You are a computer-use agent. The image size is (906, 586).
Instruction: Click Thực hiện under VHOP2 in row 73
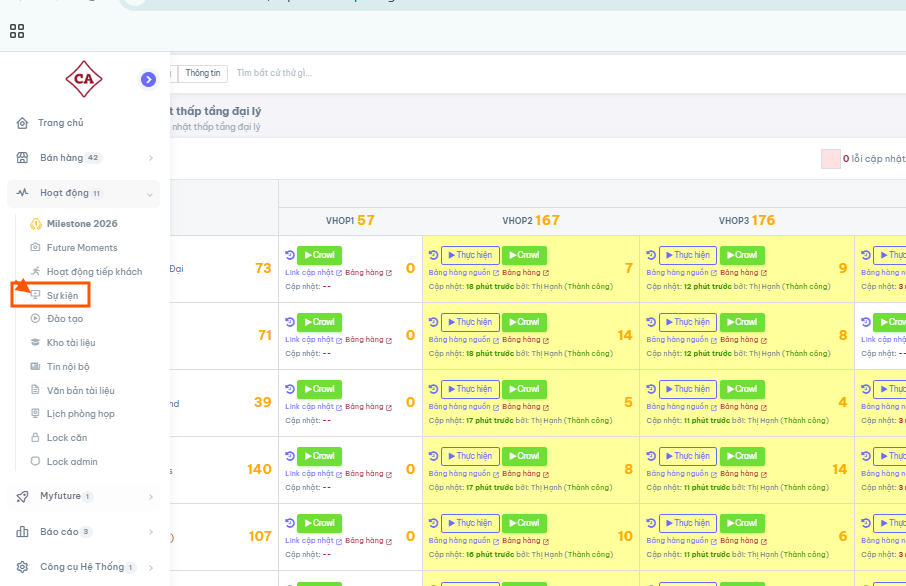(x=470, y=255)
